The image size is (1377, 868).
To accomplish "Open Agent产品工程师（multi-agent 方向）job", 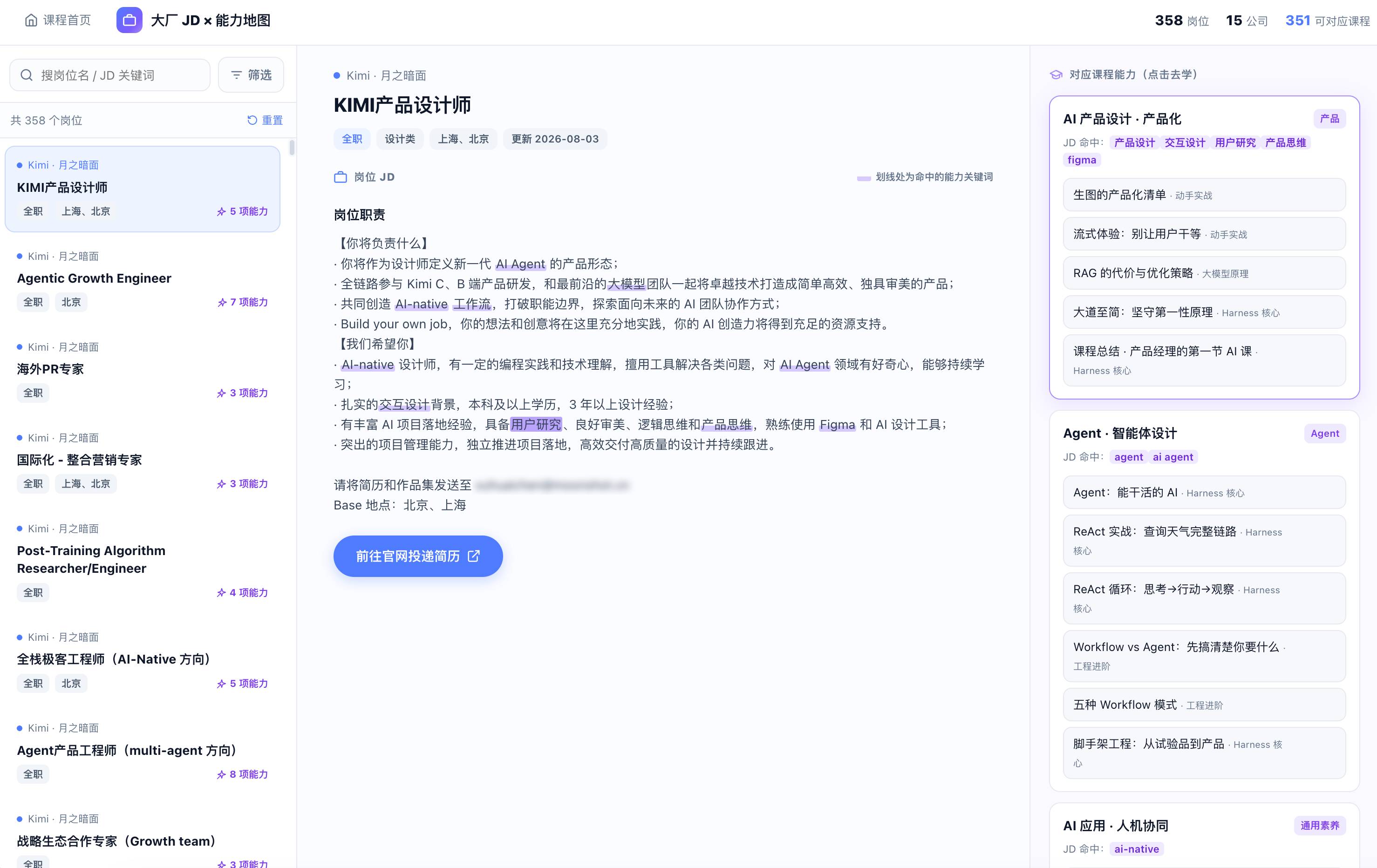I will pos(143,752).
